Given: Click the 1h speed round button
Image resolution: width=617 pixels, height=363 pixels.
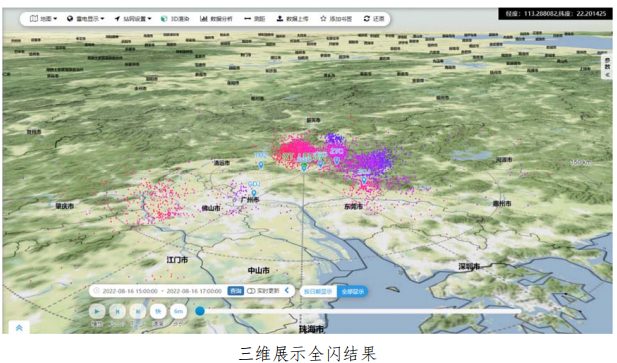Looking at the screenshot, I should point(158,311).
